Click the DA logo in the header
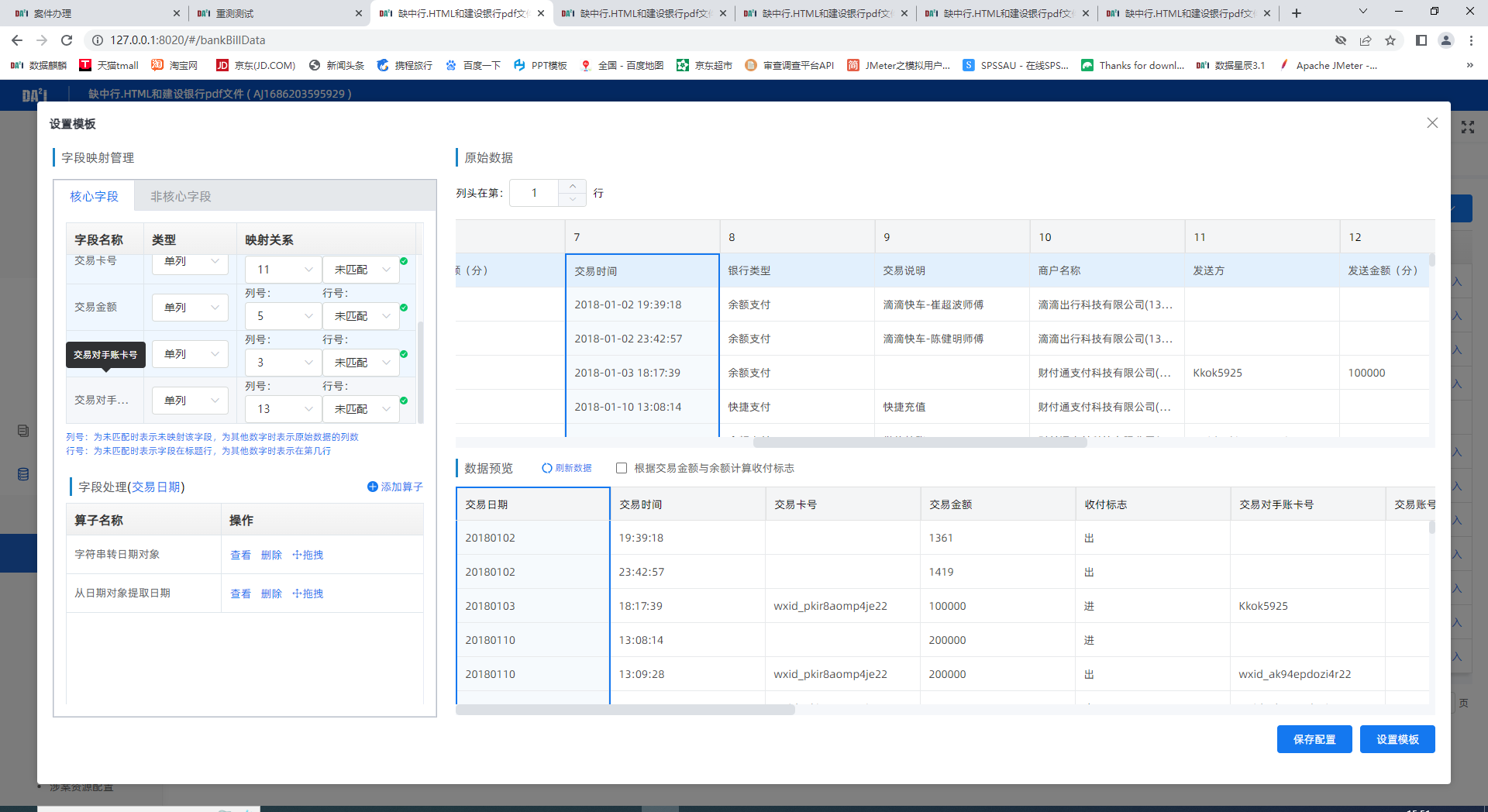The width and height of the screenshot is (1488, 812). (x=34, y=95)
